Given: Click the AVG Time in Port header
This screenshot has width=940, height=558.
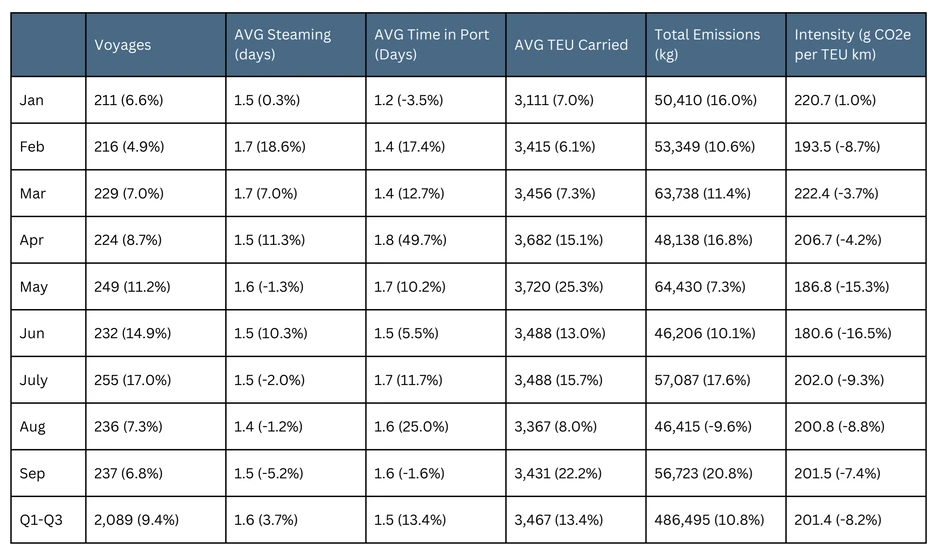Looking at the screenshot, I should tap(431, 44).
